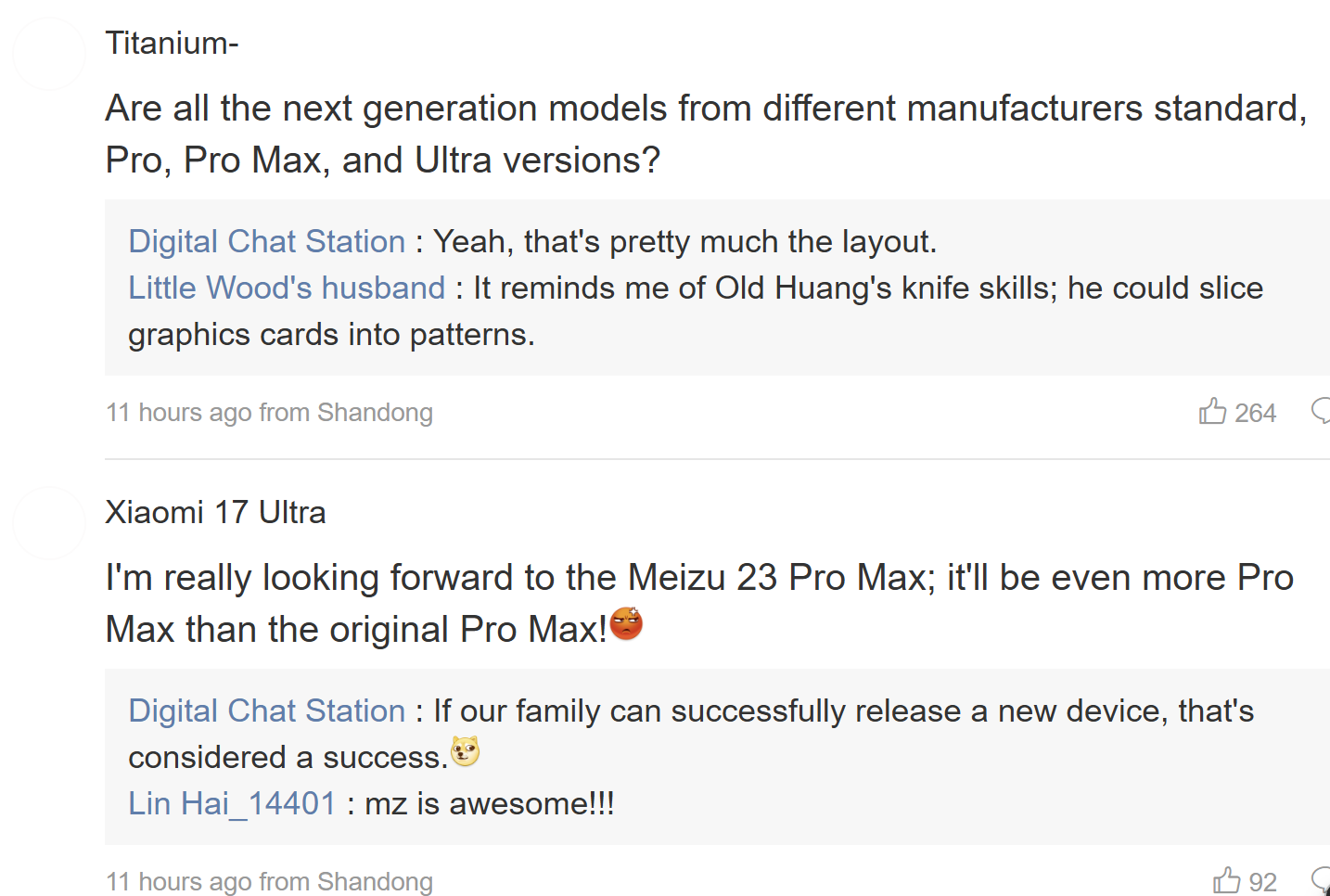Click reply bubble icon on Xiaomi 17 Ultra's comment
1330x896 pixels.
(1321, 879)
